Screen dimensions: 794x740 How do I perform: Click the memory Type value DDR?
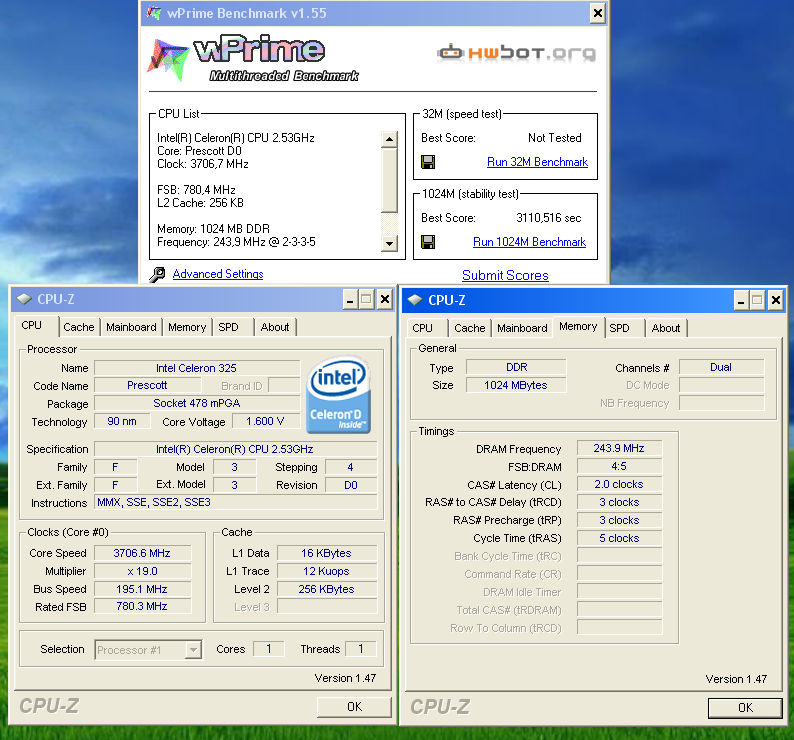(x=517, y=367)
